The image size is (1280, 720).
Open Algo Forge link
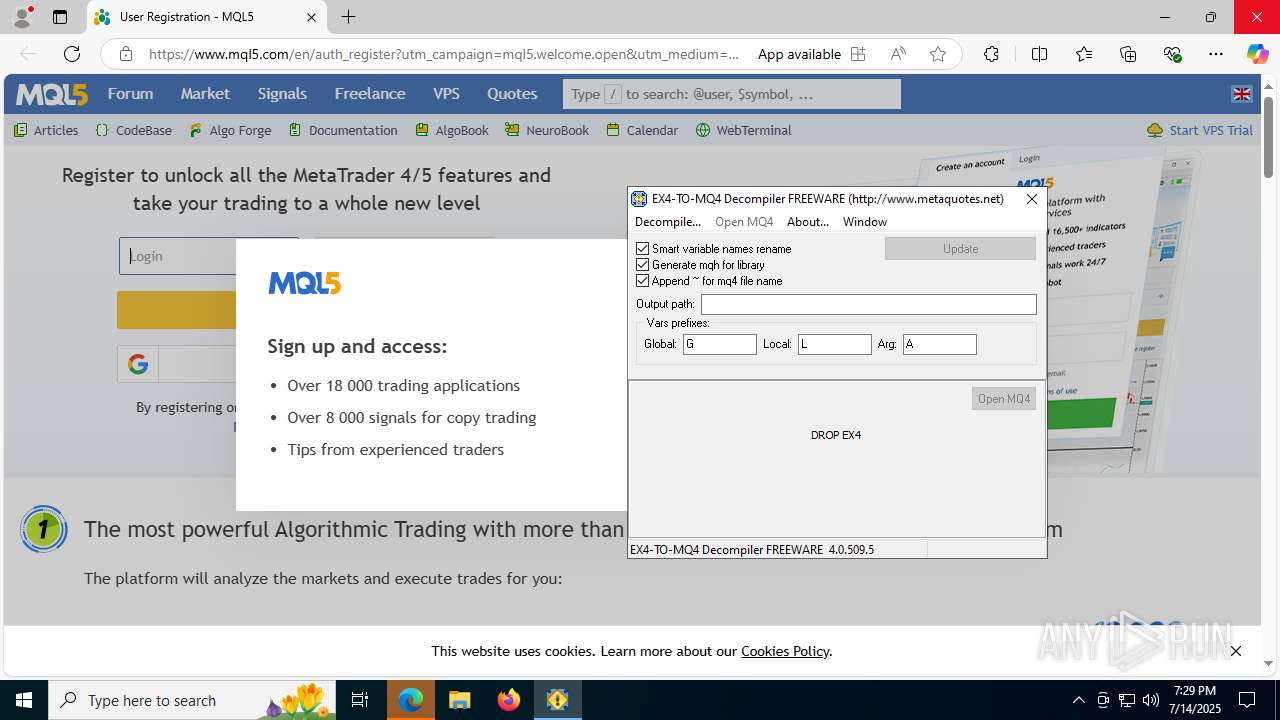(230, 130)
